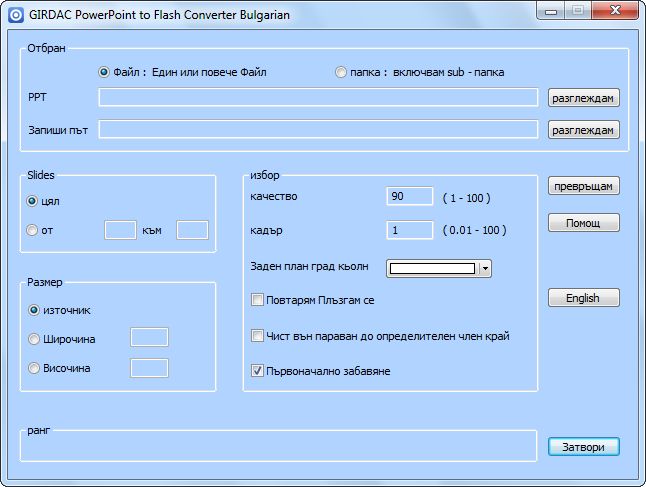Select the Широчина radio button
Viewport: 646px width, 487px height.
click(34, 339)
